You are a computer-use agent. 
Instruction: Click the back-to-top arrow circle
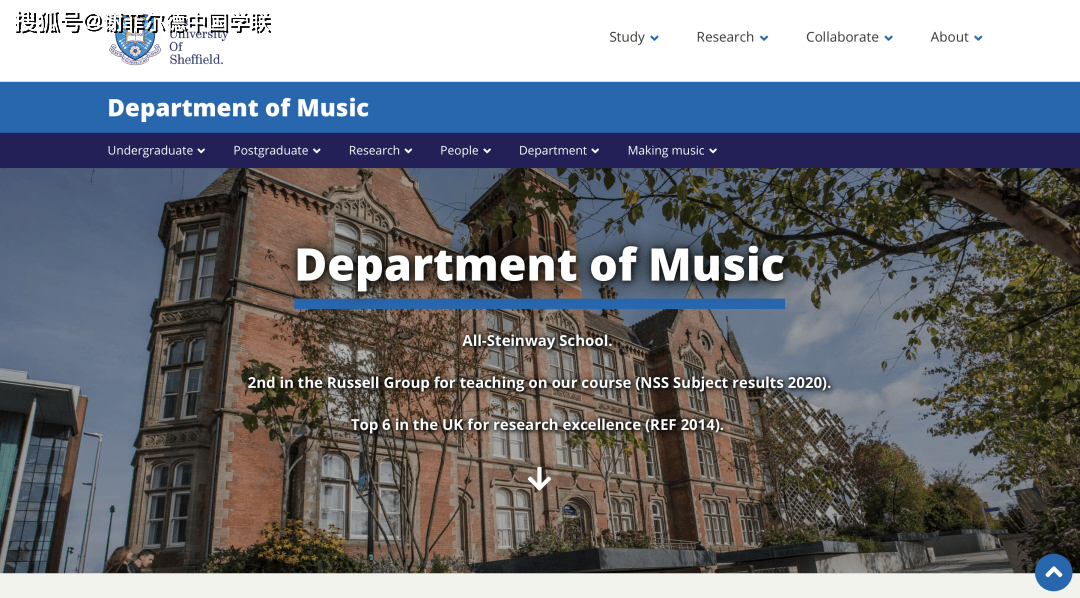click(x=1053, y=572)
